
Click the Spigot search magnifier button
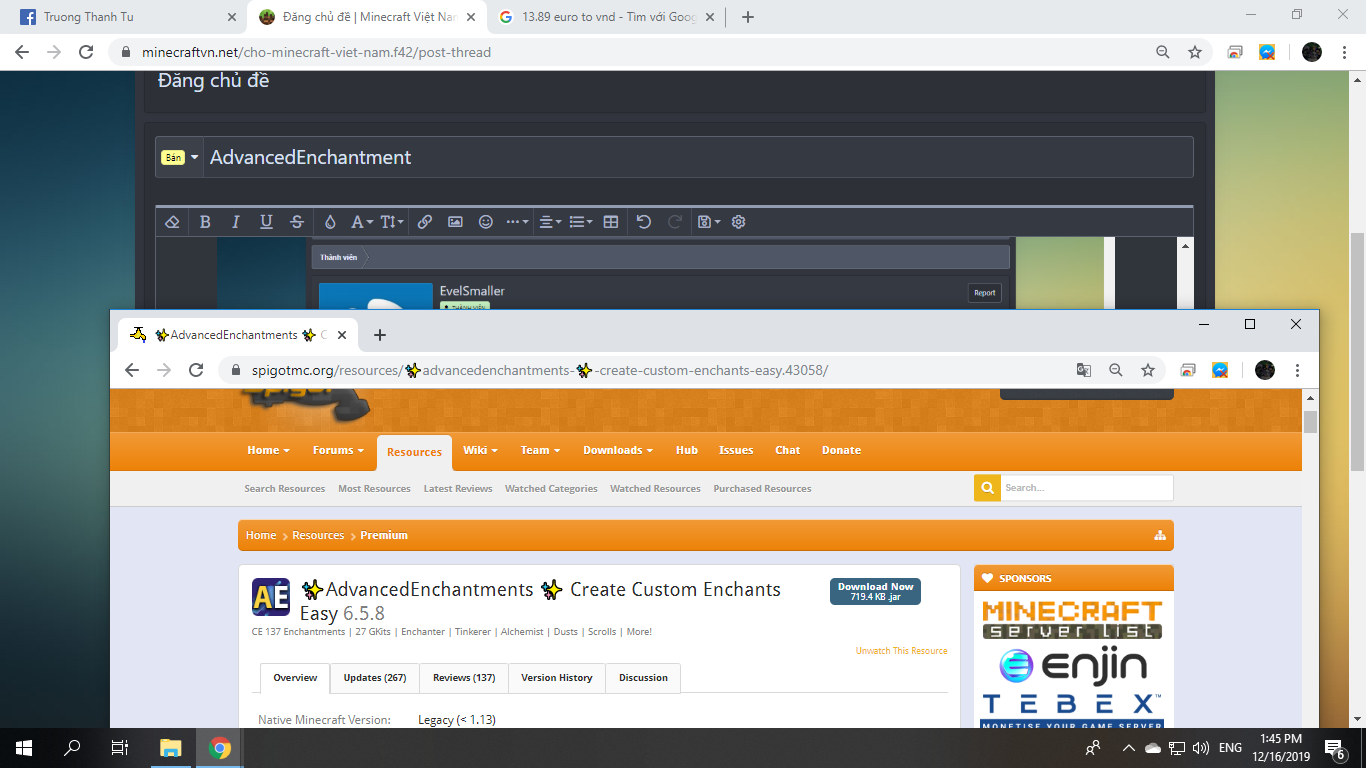(x=987, y=488)
